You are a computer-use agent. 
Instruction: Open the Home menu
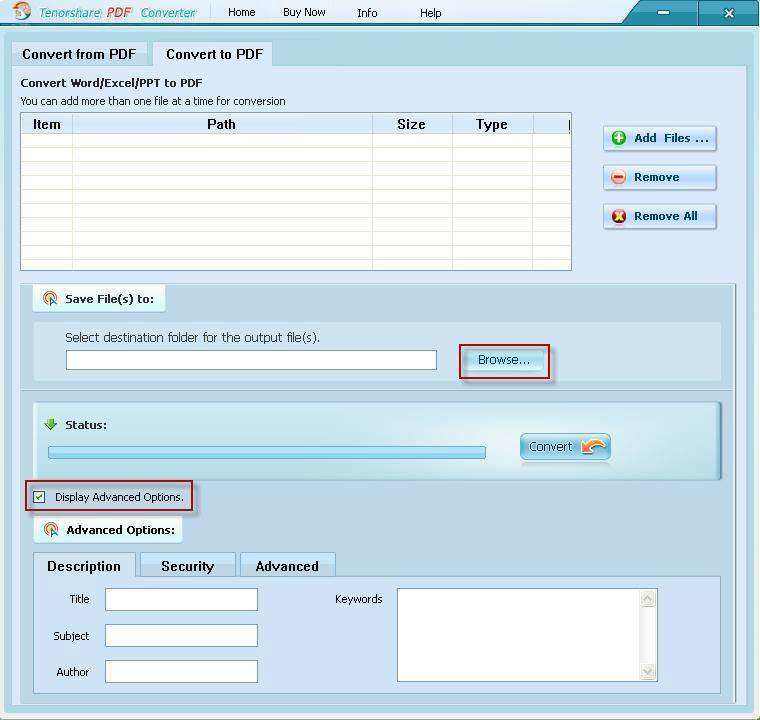tap(241, 12)
